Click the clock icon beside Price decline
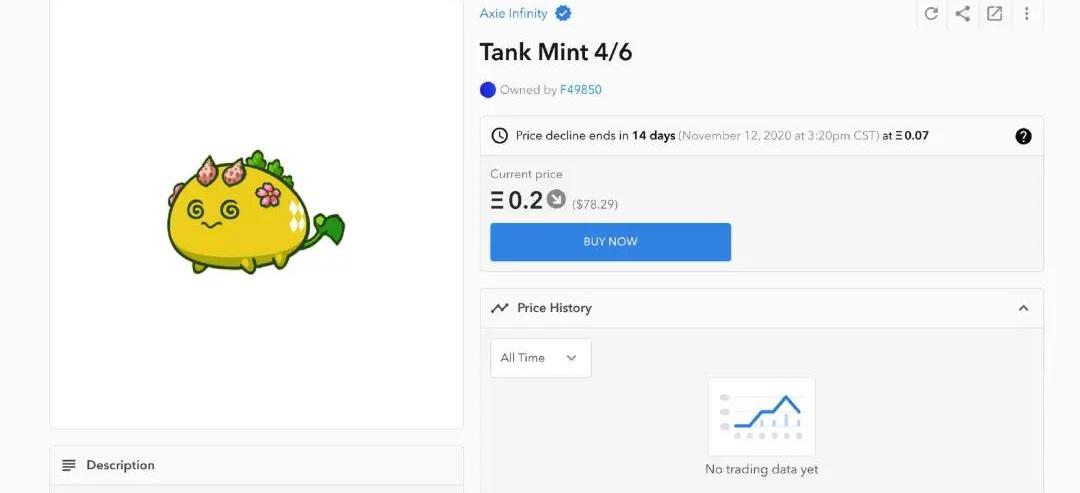The height and width of the screenshot is (493, 1080). coord(500,136)
